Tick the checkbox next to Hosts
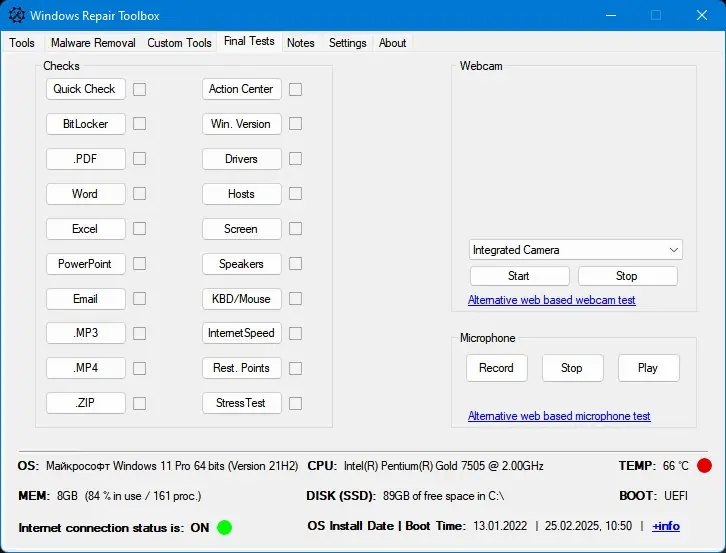Image resolution: width=726 pixels, height=553 pixels. pyautogui.click(x=295, y=194)
